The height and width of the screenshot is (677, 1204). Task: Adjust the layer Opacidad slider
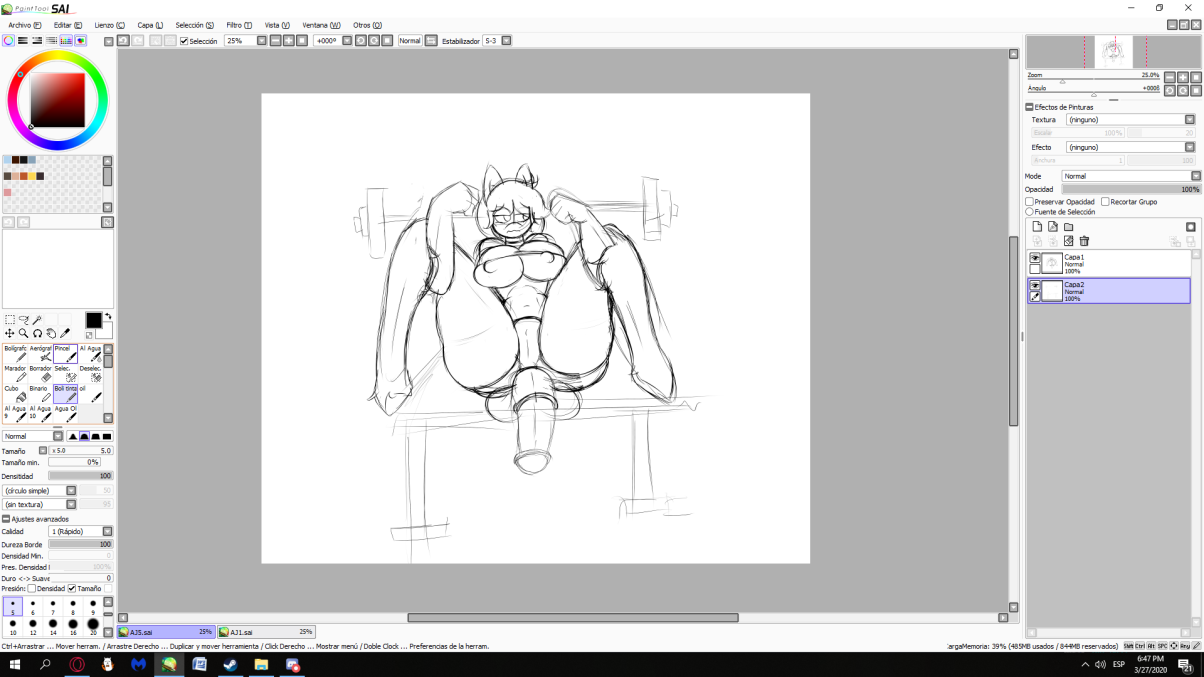pos(1131,189)
